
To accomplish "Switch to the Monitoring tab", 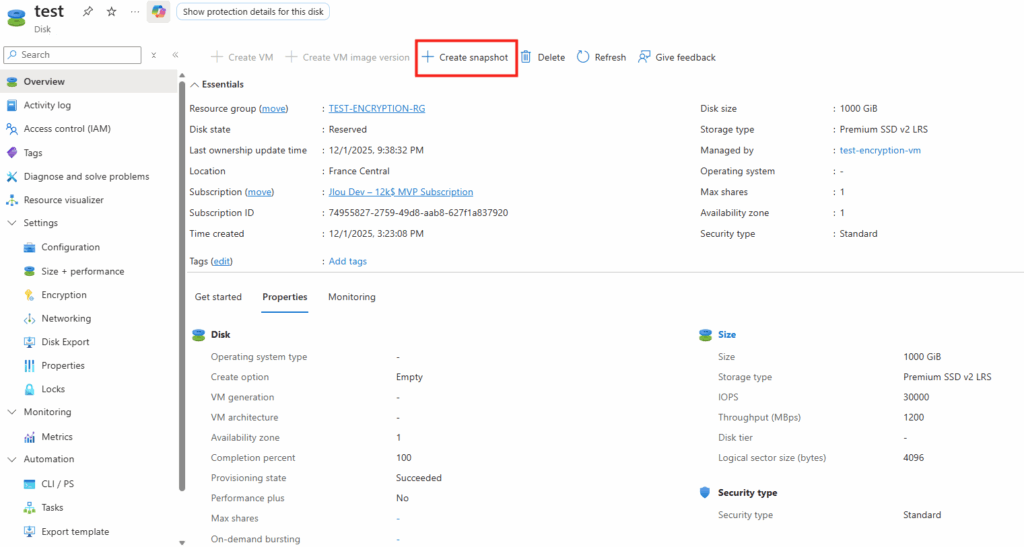I will [351, 297].
